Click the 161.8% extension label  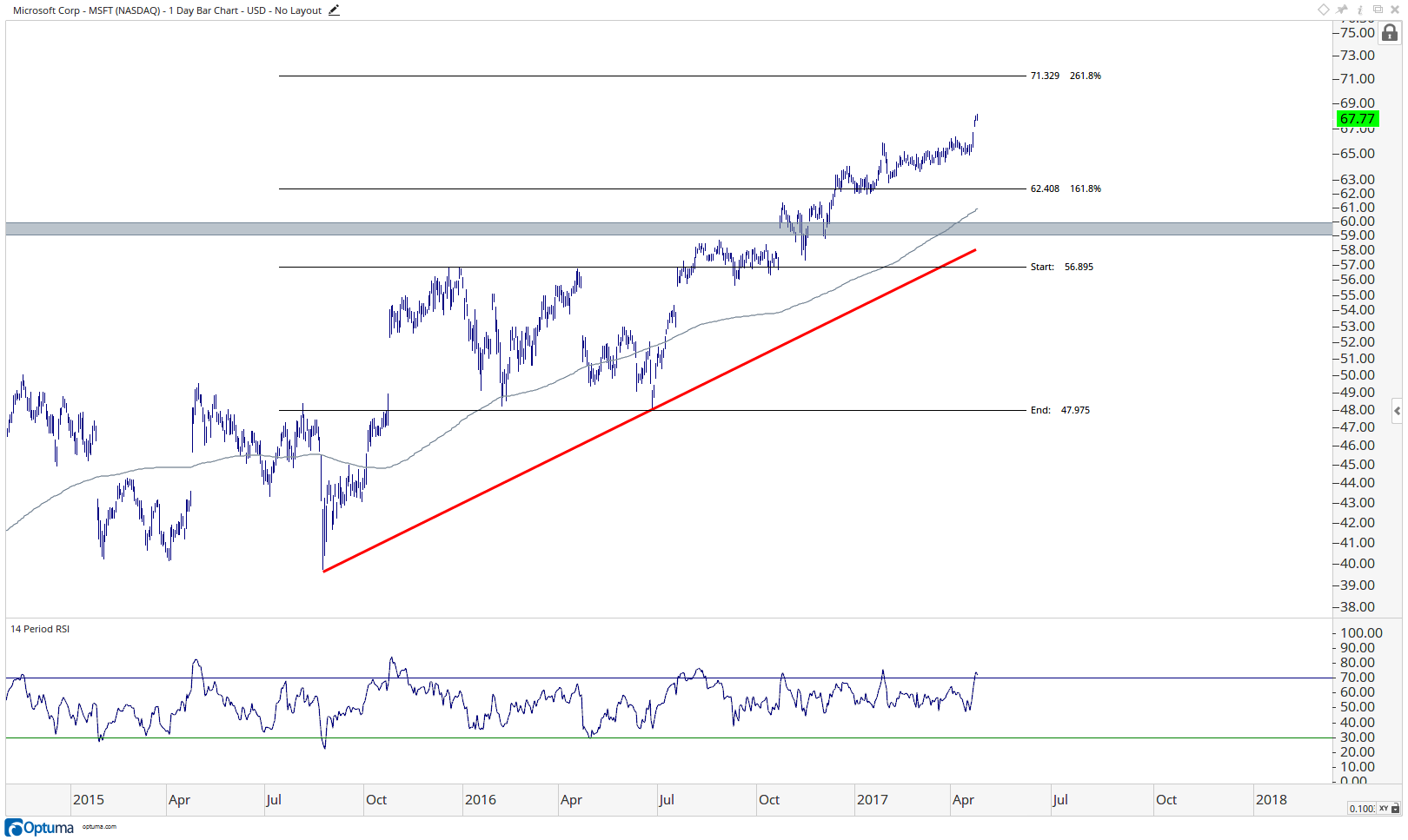point(1086,189)
